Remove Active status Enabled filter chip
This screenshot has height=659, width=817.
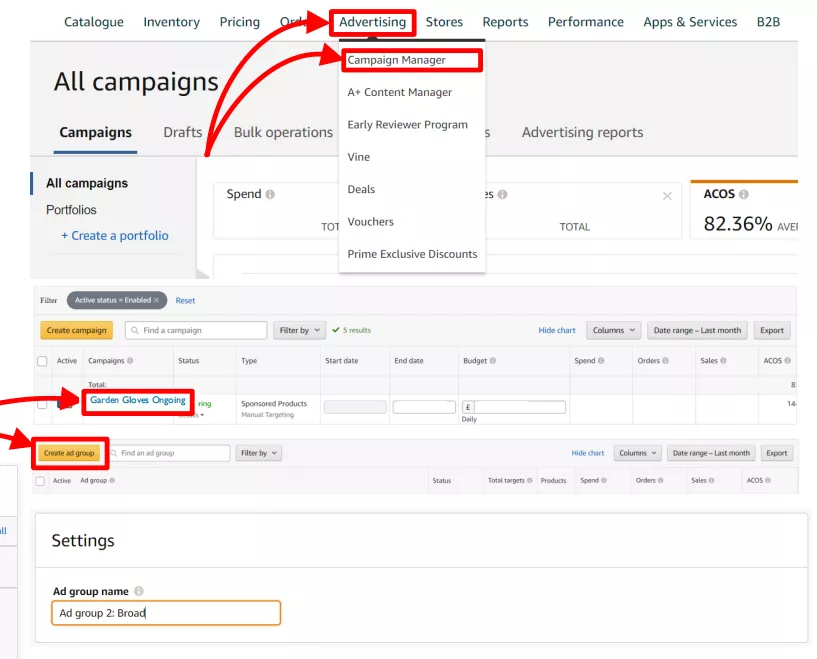point(156,300)
